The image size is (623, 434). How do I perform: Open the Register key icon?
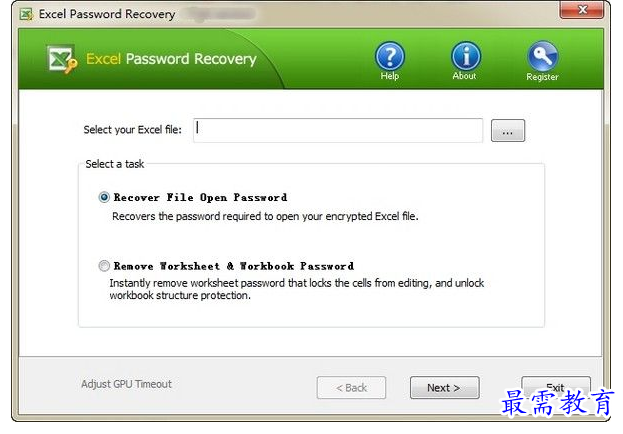(x=542, y=56)
